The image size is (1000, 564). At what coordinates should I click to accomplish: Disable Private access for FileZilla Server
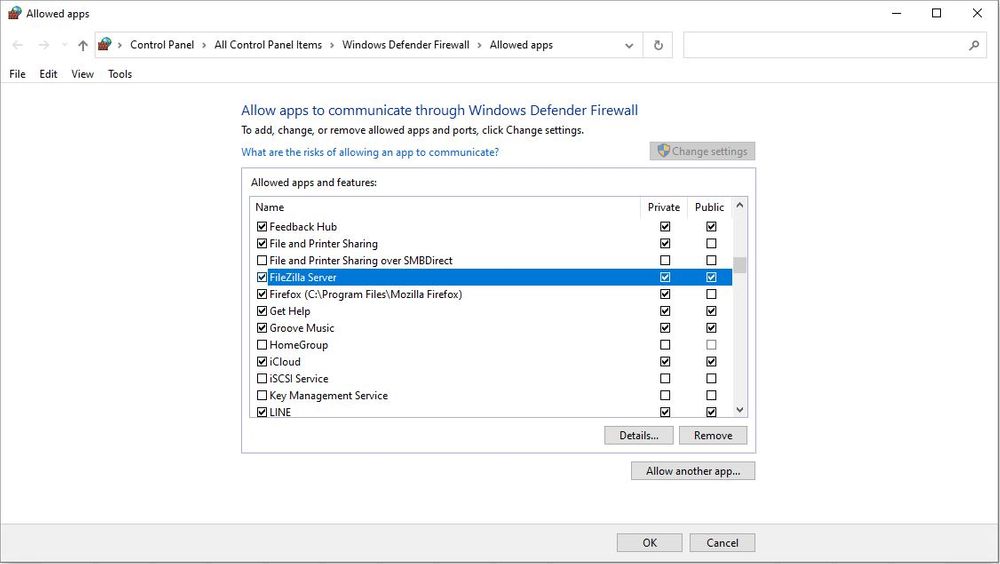tap(665, 277)
